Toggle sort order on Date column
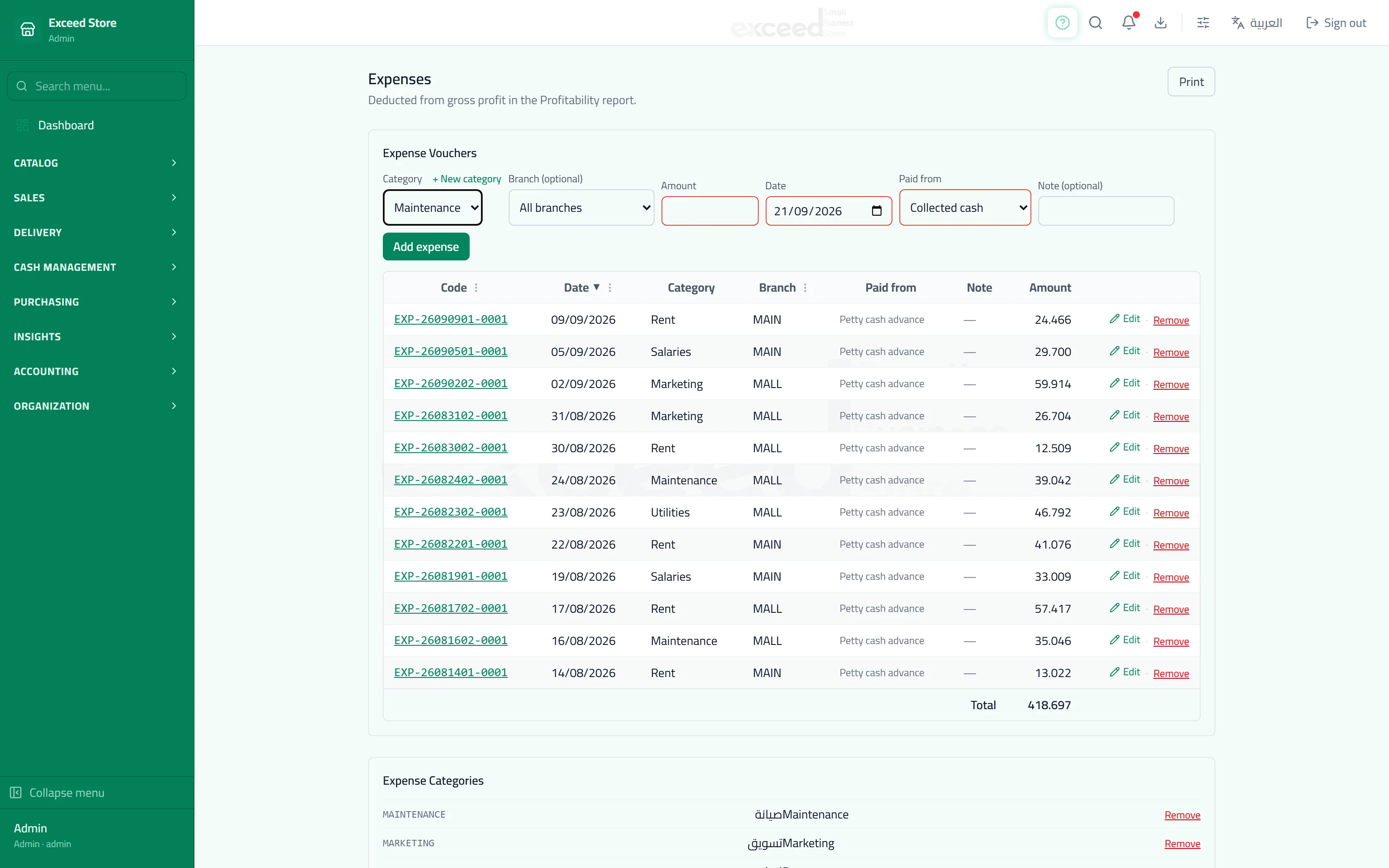 click(x=582, y=288)
